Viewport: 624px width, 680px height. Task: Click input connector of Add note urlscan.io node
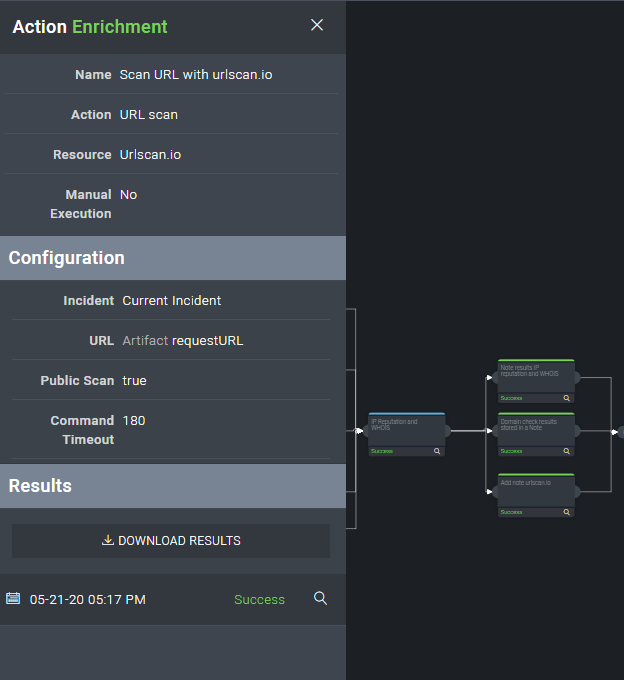coord(496,491)
